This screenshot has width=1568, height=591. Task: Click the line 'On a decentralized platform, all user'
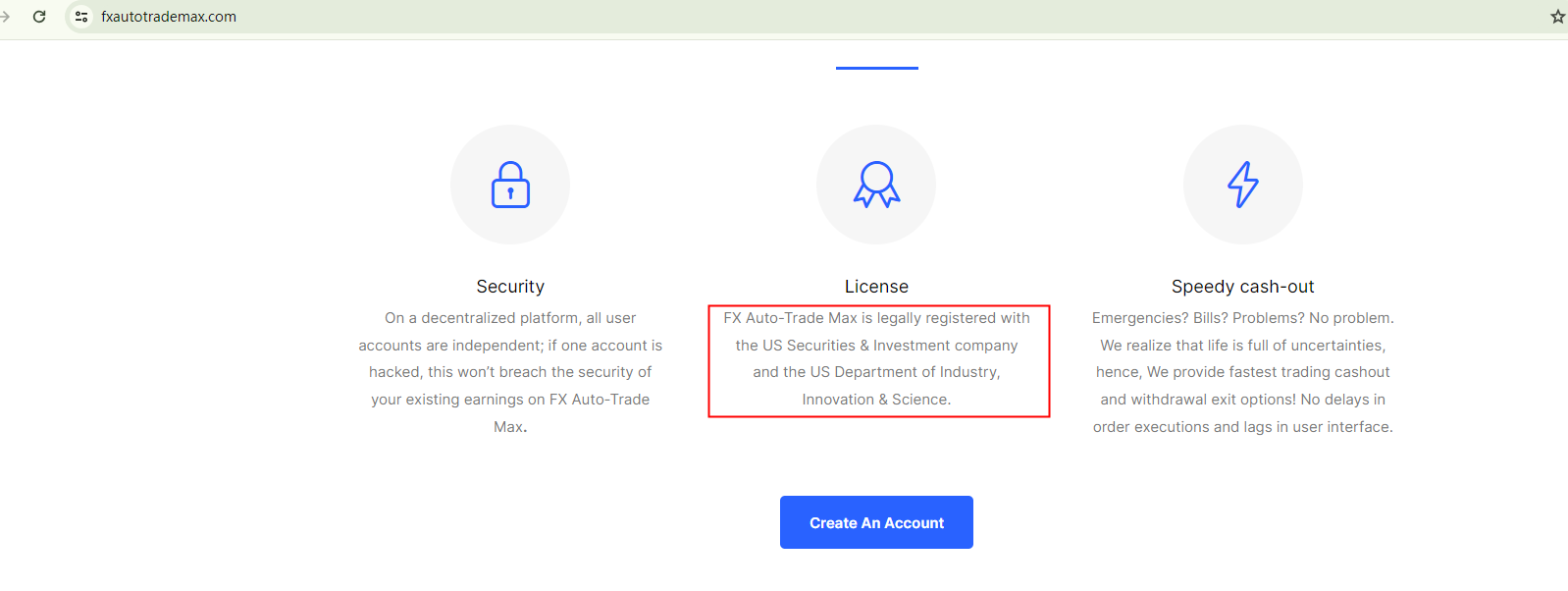tap(510, 318)
